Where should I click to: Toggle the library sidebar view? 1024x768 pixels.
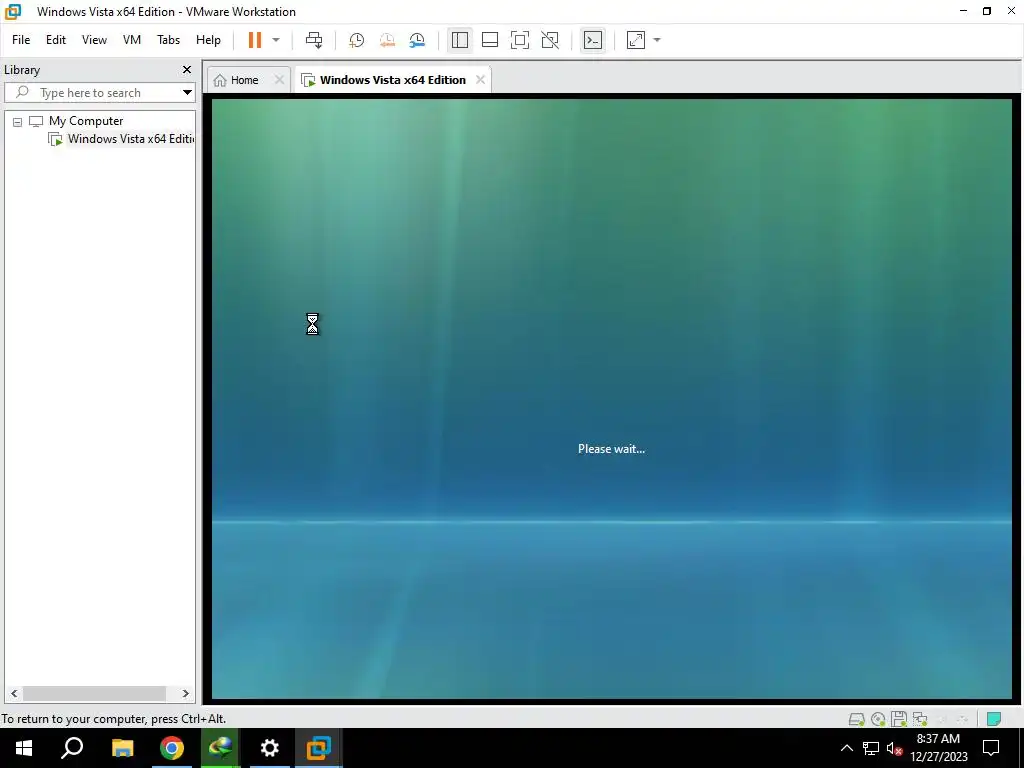[x=460, y=40]
